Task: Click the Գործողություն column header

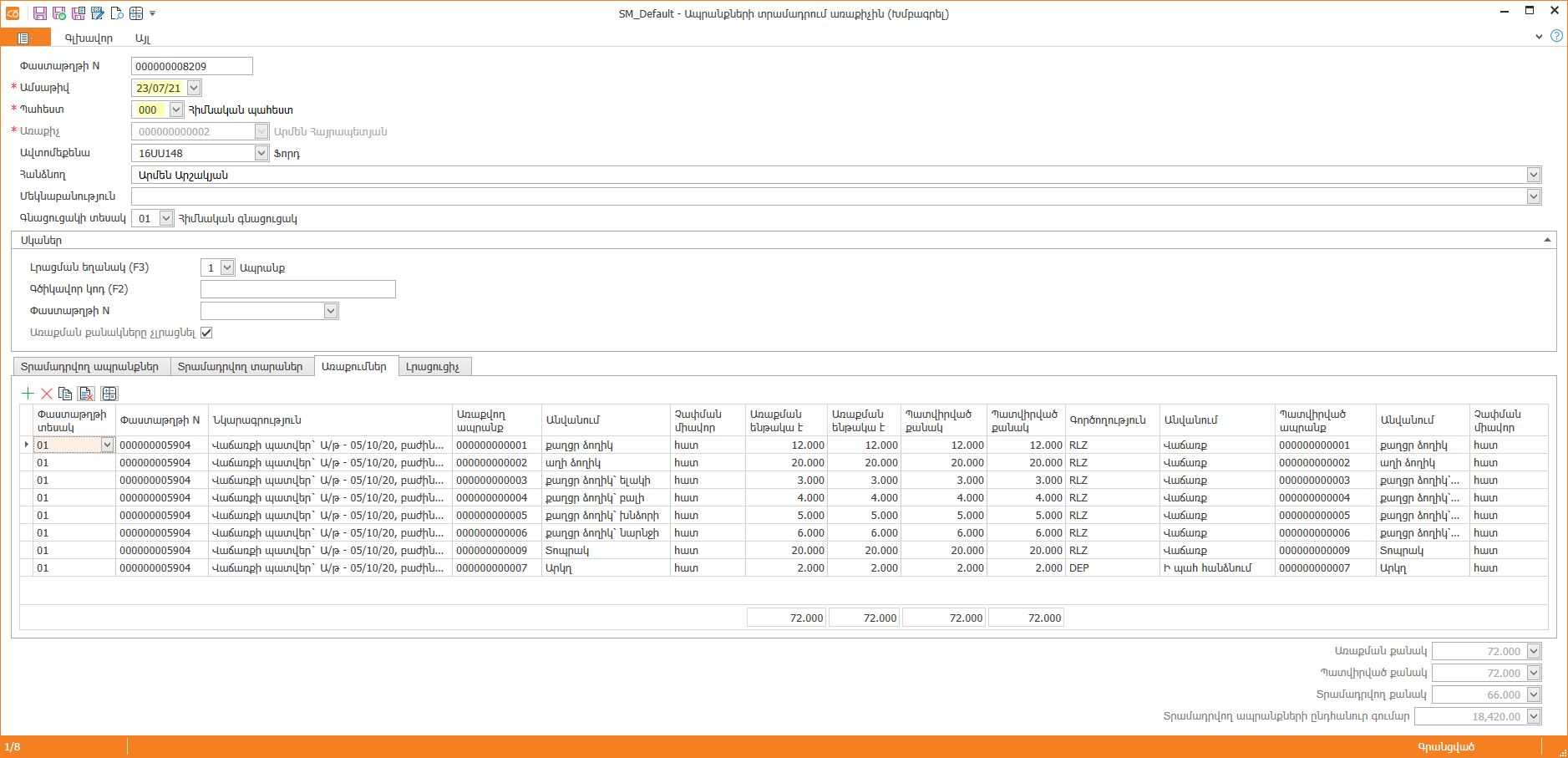Action: tap(1113, 420)
